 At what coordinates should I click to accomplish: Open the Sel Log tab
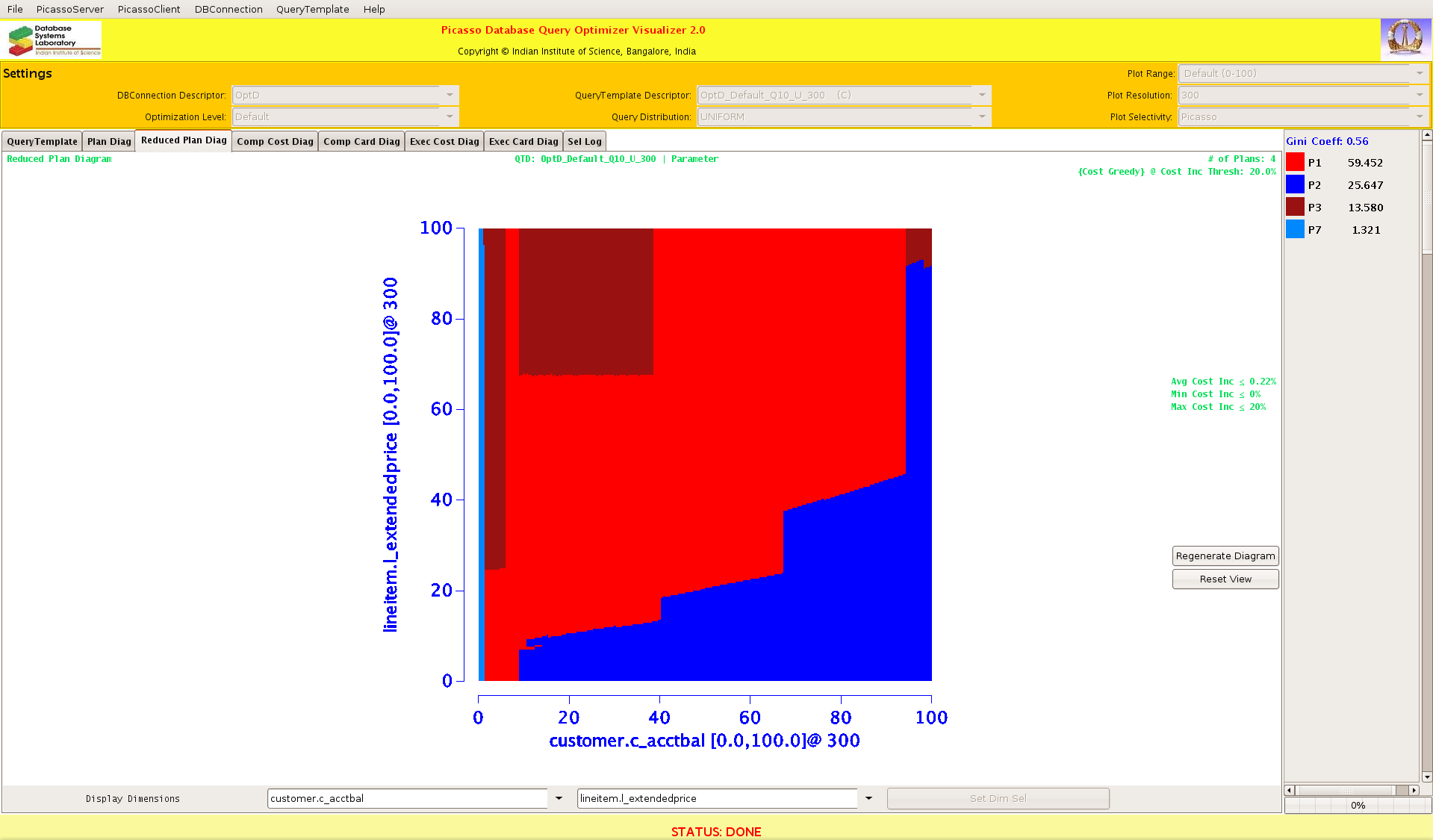584,141
